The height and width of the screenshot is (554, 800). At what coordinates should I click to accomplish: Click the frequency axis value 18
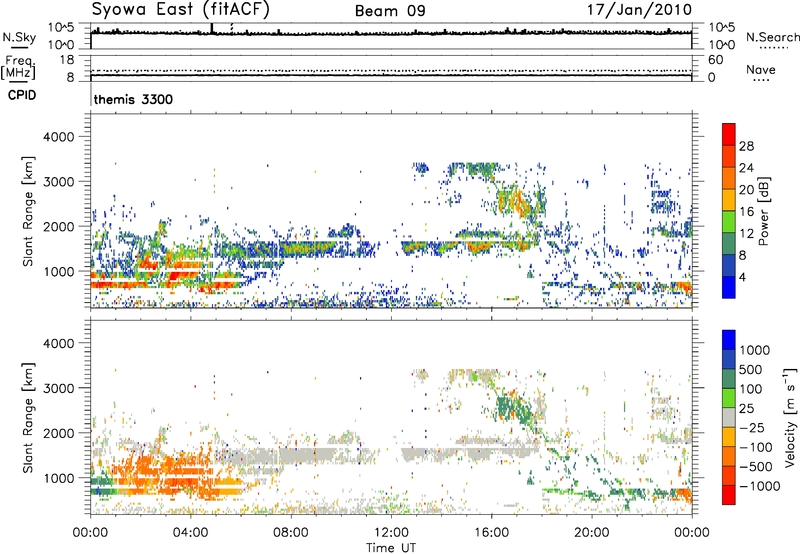[67, 60]
